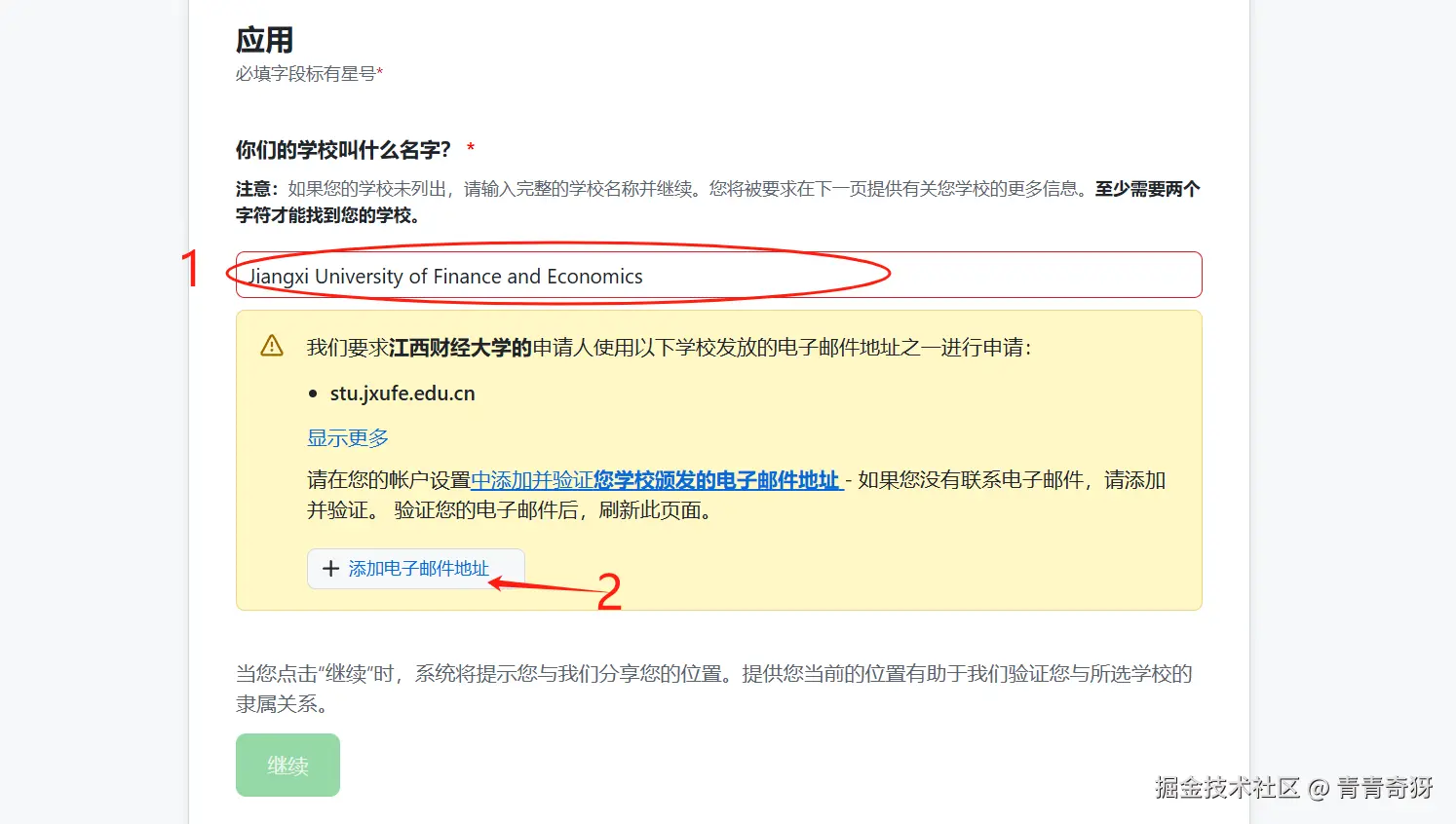Click the bold 江西财经大学的 text
The width and height of the screenshot is (1456, 824).
point(460,348)
